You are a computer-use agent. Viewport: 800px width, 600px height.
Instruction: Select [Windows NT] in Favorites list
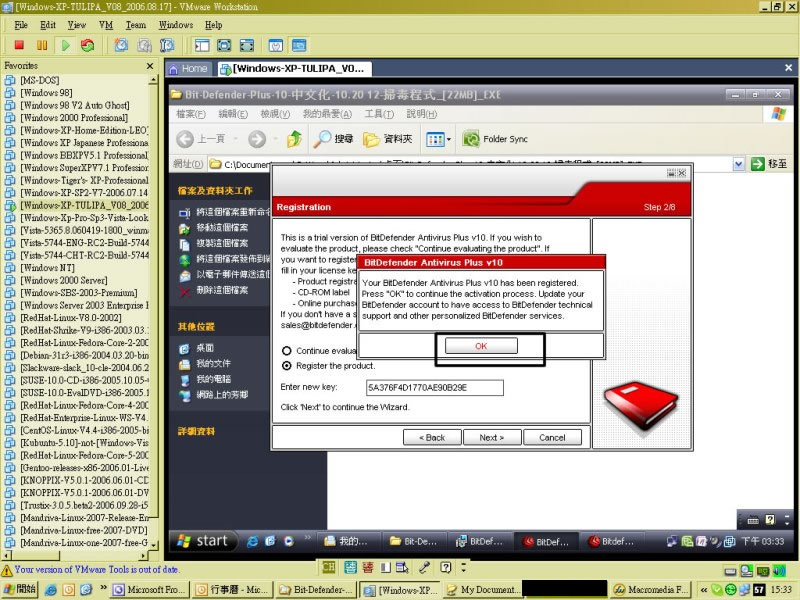click(x=47, y=268)
